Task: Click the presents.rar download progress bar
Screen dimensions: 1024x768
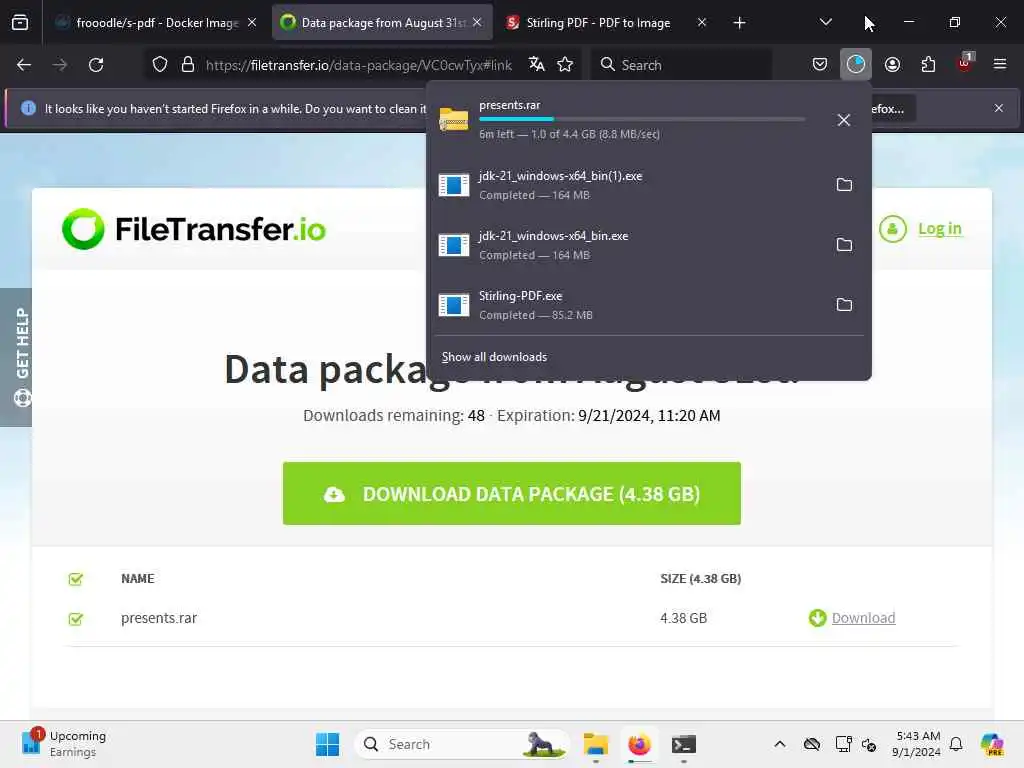Action: click(642, 120)
